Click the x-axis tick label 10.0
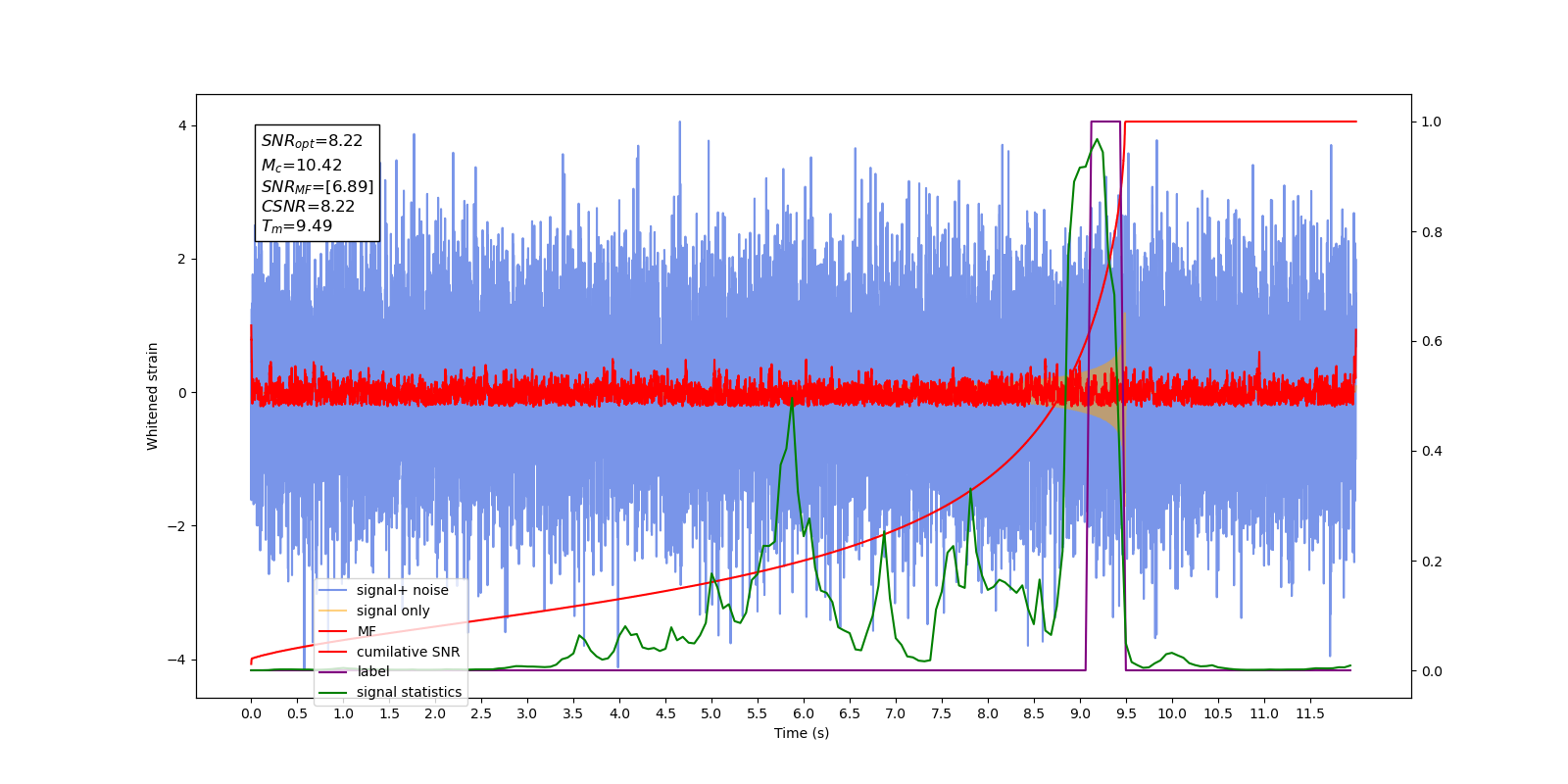This screenshot has width=1568, height=784. coord(1172,713)
